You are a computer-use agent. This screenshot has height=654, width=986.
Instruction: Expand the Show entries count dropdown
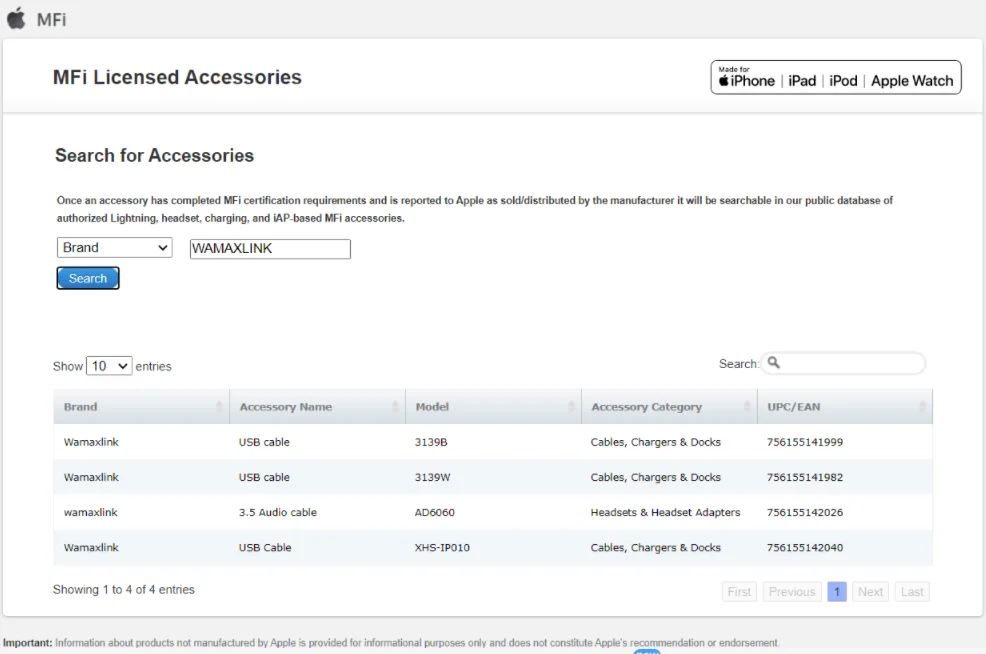[x=109, y=366]
